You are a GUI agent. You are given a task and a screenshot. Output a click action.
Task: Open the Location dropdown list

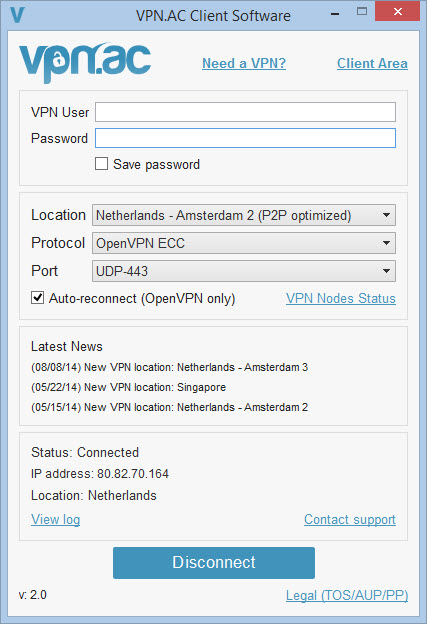[x=244, y=215]
